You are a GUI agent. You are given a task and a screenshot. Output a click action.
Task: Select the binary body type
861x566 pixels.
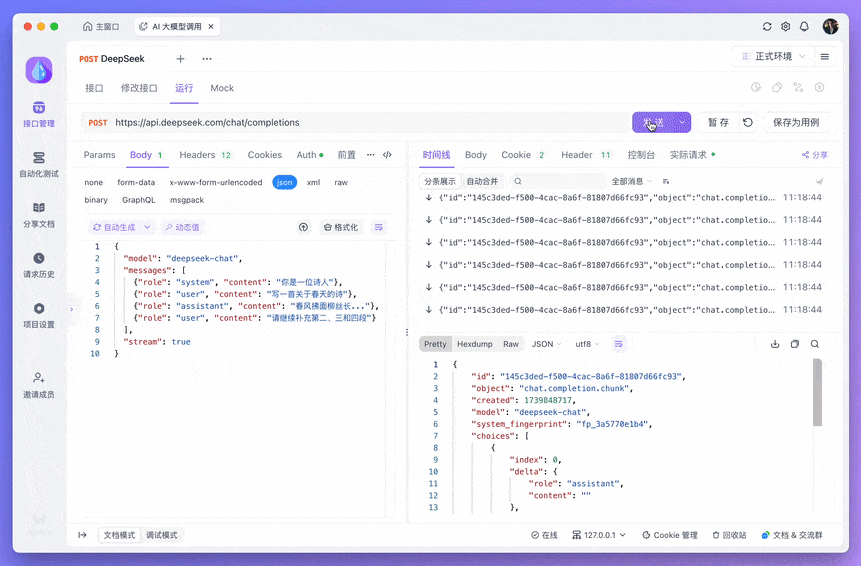click(x=96, y=200)
